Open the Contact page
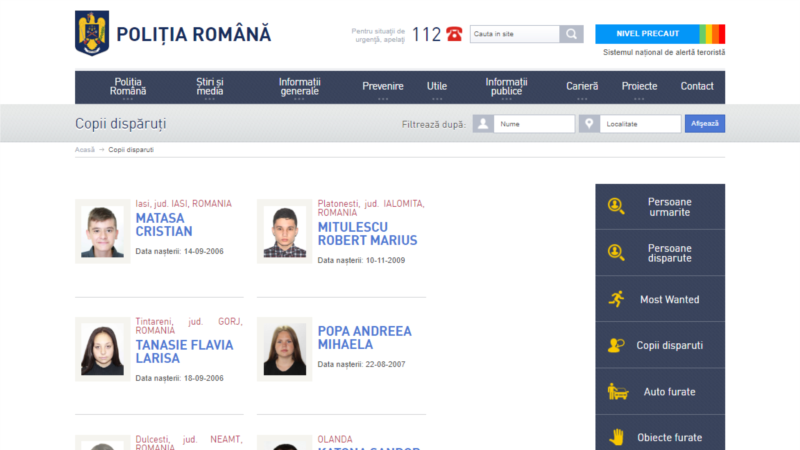 pos(697,87)
